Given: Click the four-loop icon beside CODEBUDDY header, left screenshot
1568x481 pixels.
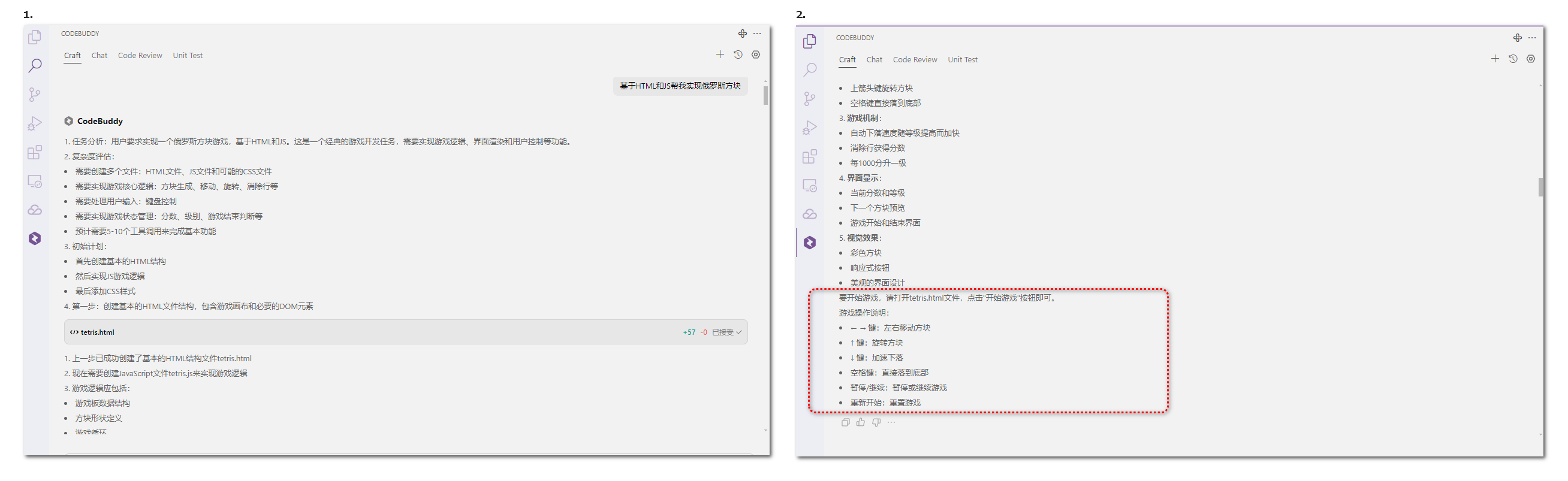Looking at the screenshot, I should pos(743,34).
